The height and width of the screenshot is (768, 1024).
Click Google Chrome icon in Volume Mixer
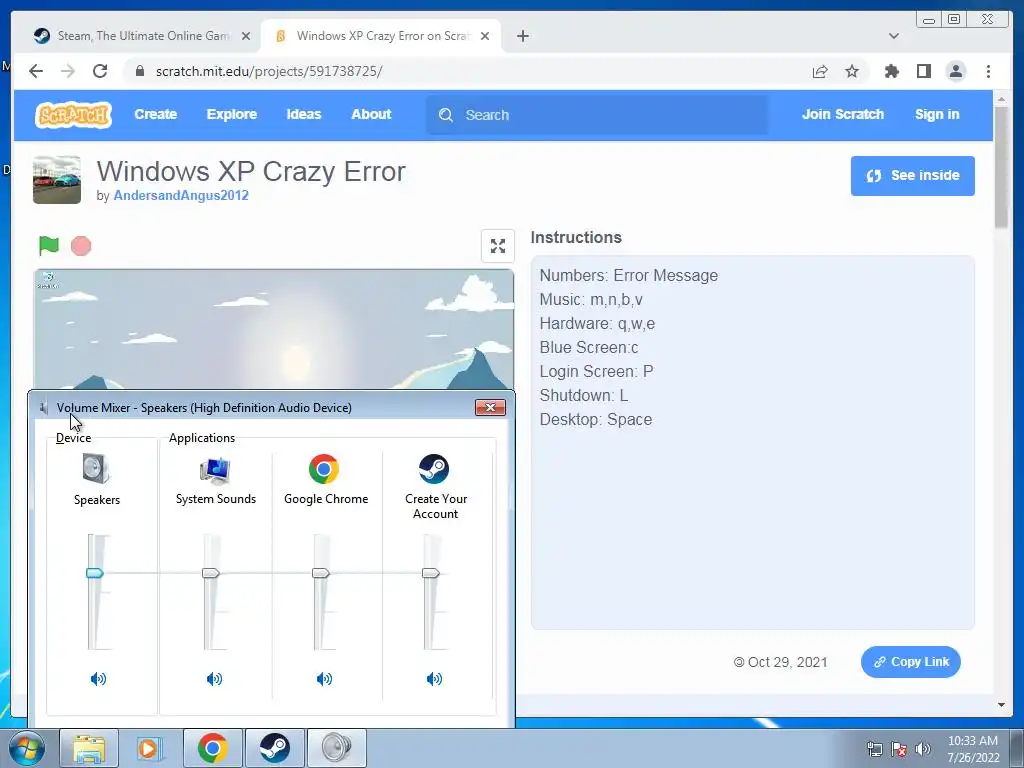tap(324, 469)
